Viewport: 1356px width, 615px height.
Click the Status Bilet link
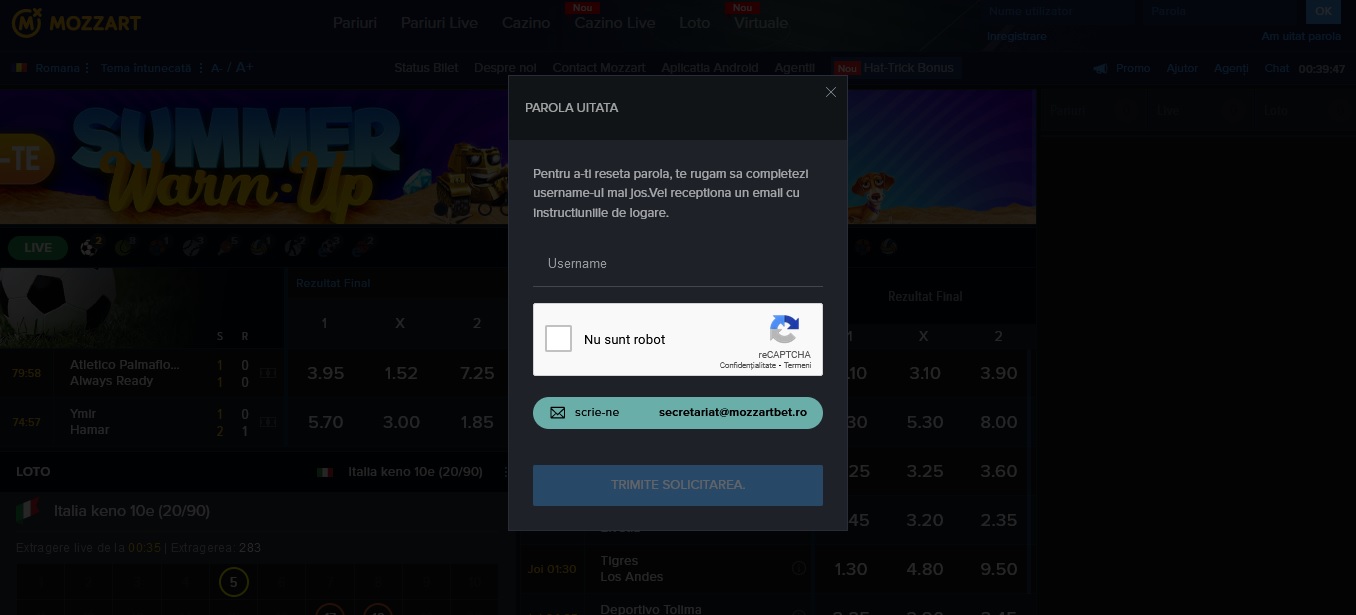coord(426,68)
